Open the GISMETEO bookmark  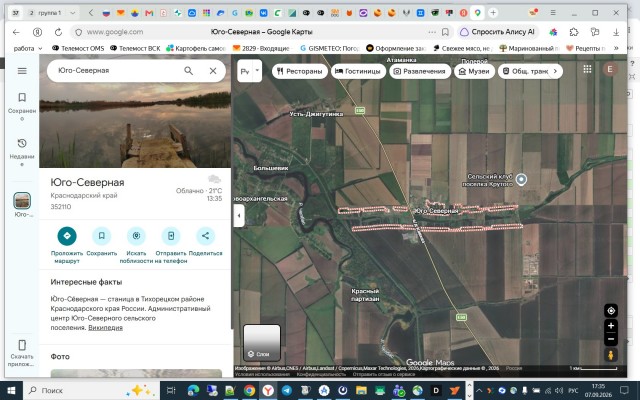point(329,48)
